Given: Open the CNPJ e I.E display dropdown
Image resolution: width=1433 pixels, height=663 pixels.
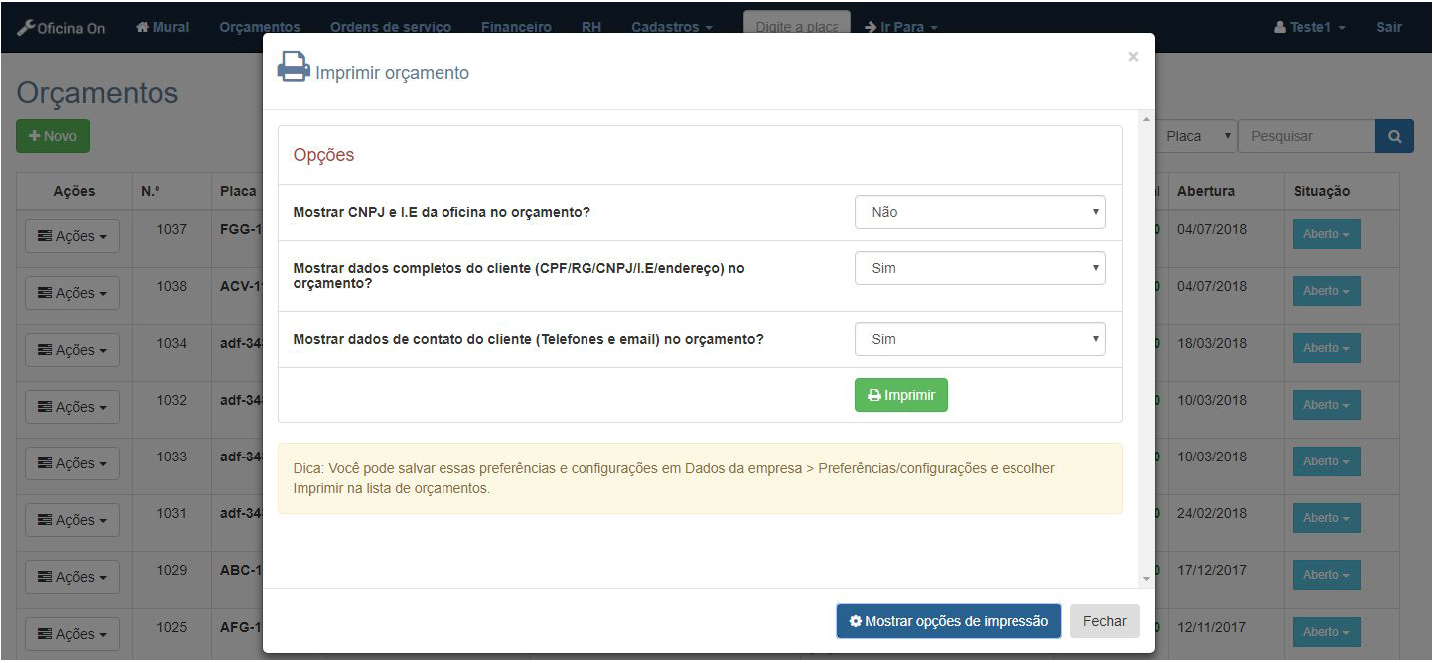Looking at the screenshot, I should tap(979, 212).
